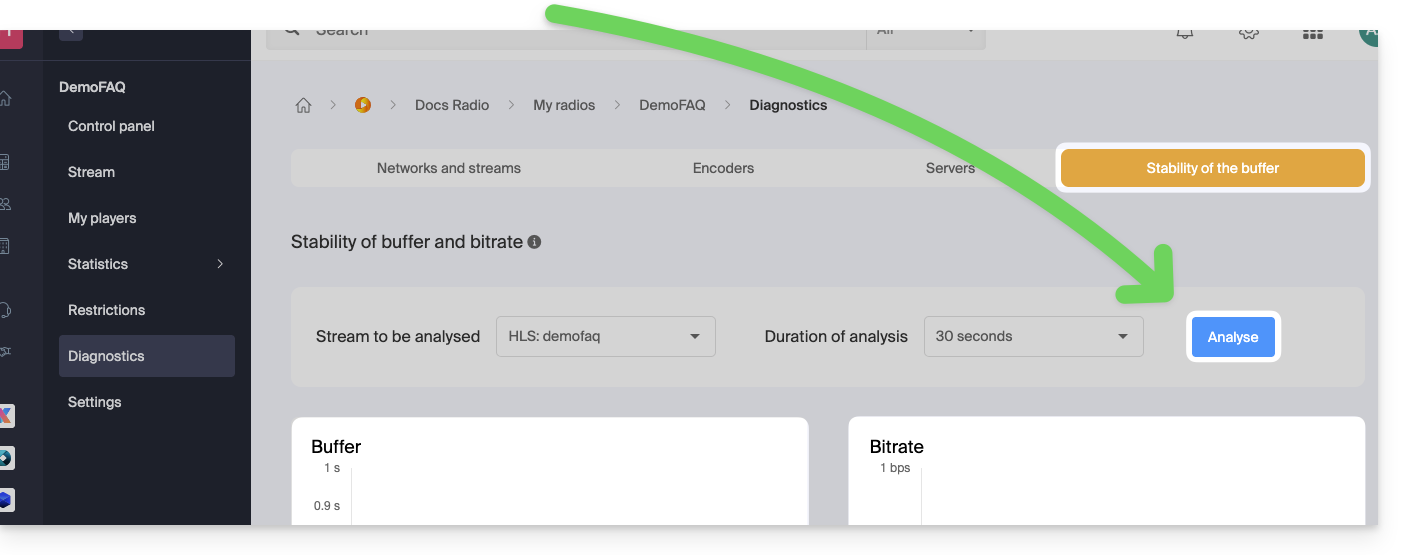Screen dimensions: 1408x555
Task: Select the Stability of the buffer tab
Action: click(1212, 168)
